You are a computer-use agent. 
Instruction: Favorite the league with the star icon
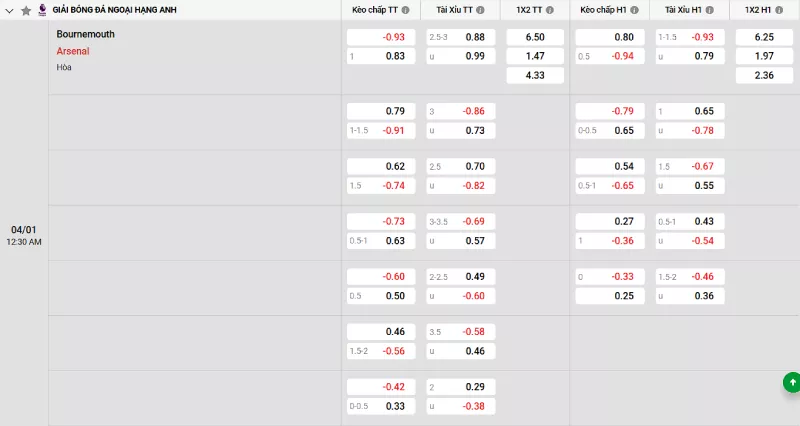click(26, 10)
